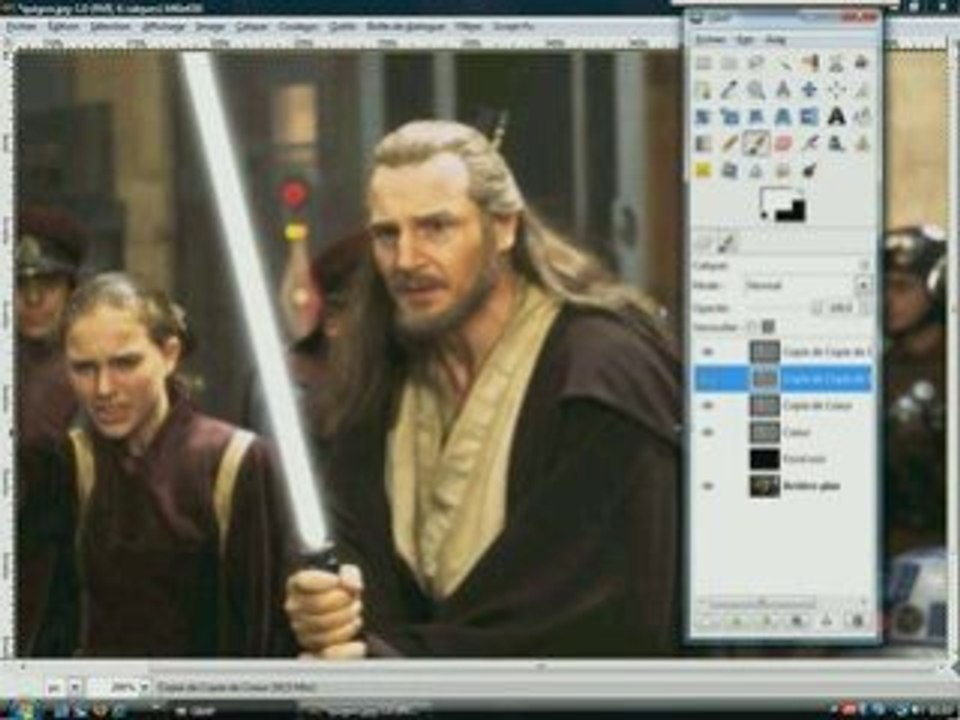
Task: Select the Select by Color tool
Action: point(809,63)
